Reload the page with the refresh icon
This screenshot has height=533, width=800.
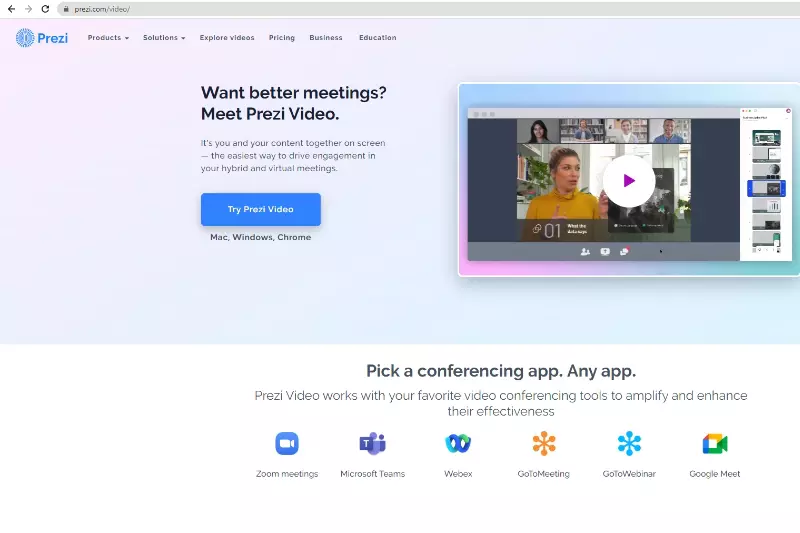(45, 9)
